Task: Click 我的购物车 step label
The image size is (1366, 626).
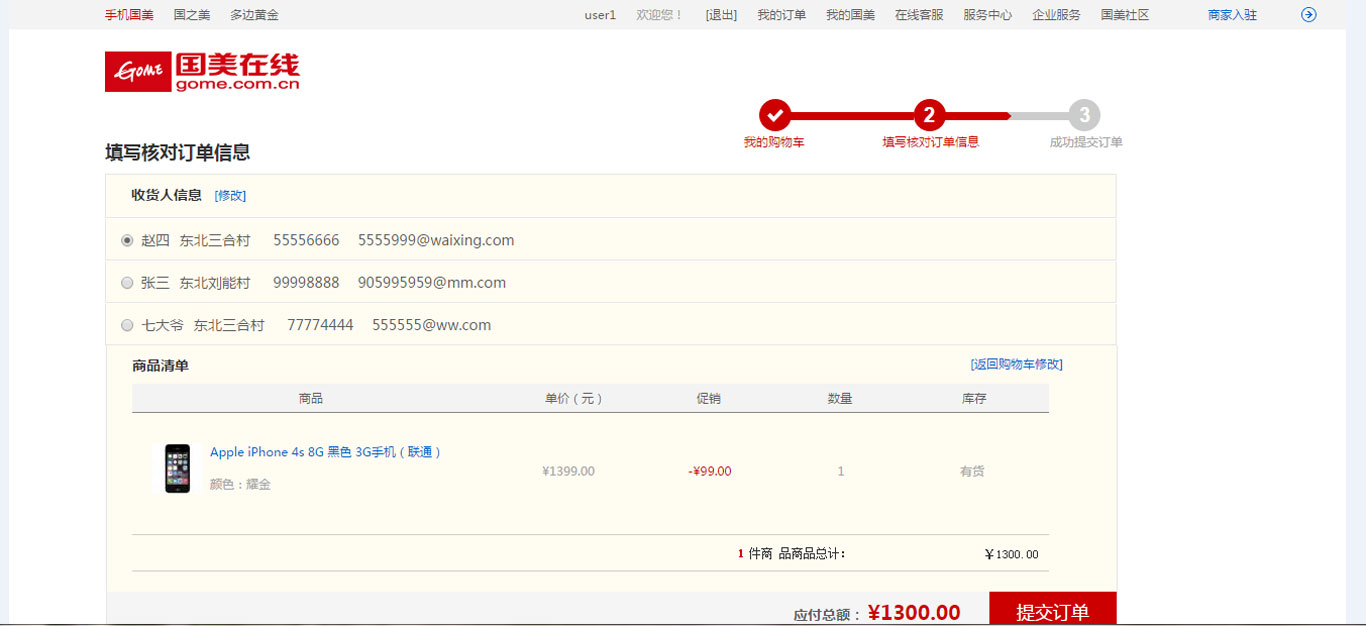Action: (774, 142)
